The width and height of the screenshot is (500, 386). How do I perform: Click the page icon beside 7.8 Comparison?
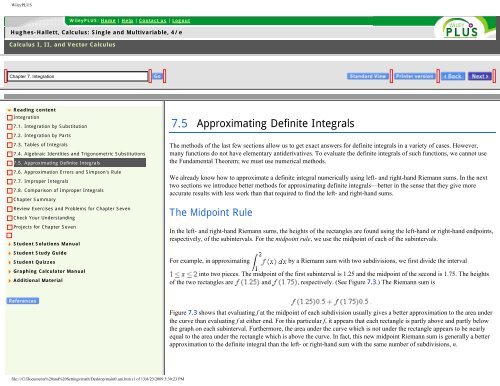coord(10,191)
